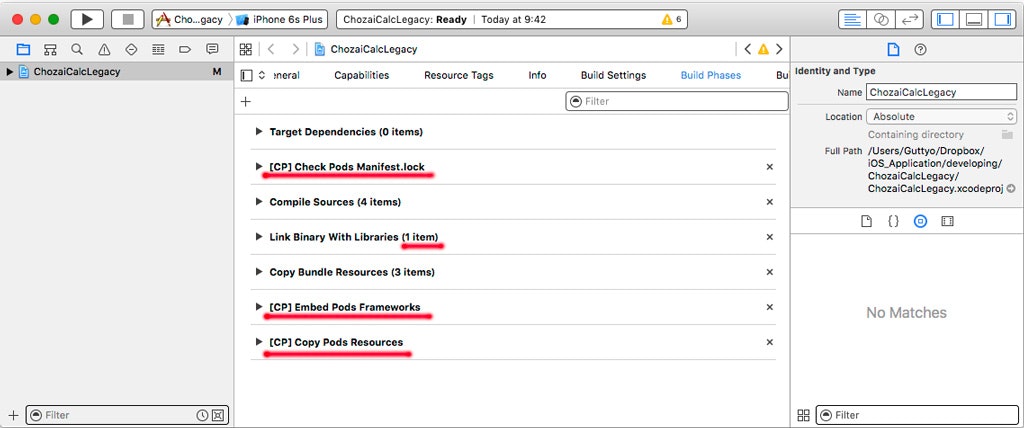
Task: Remove Link Binary With Libraries phase
Action: (769, 237)
